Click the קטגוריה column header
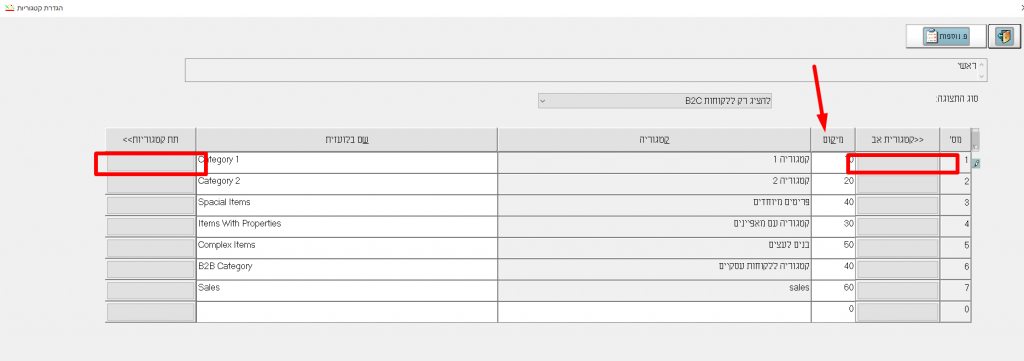 click(654, 139)
